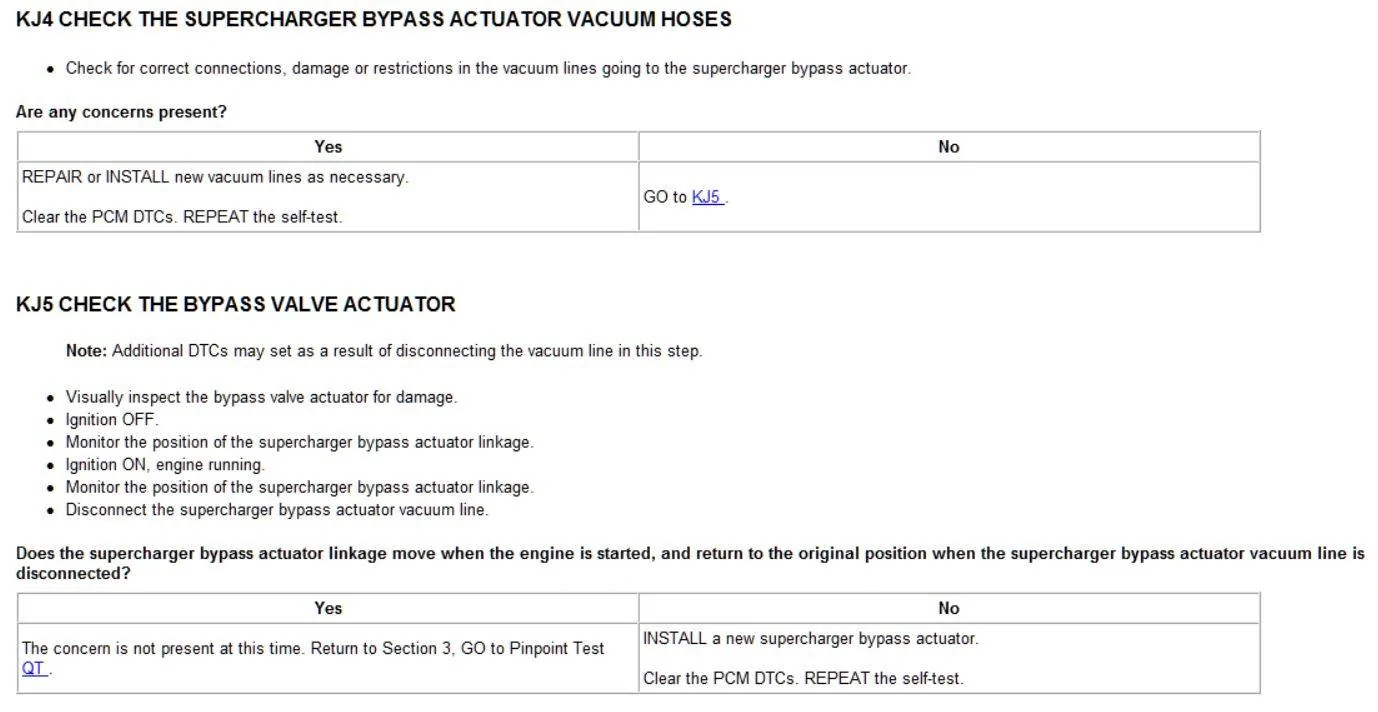
Task: Click the 'Ignition ON, engine running.' bullet
Action: click(165, 465)
